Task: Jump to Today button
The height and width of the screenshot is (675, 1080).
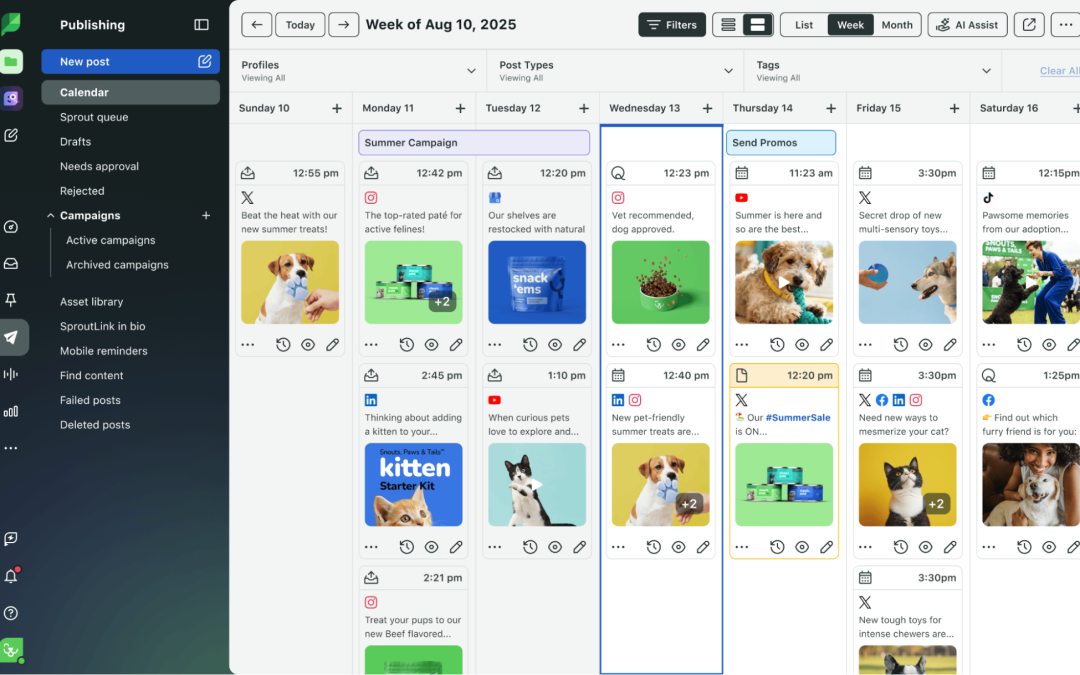Action: click(x=300, y=25)
